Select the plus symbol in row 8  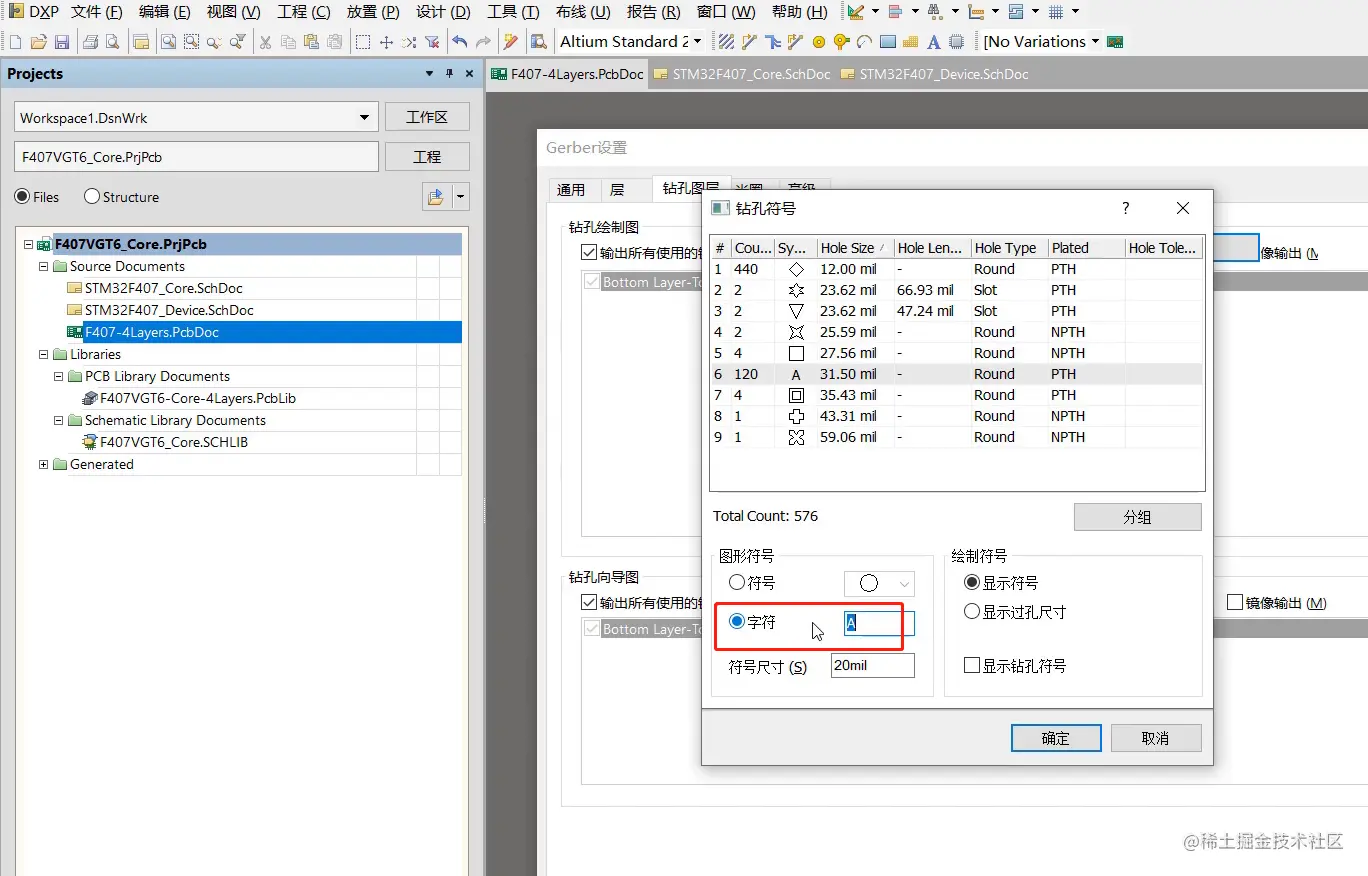point(796,416)
